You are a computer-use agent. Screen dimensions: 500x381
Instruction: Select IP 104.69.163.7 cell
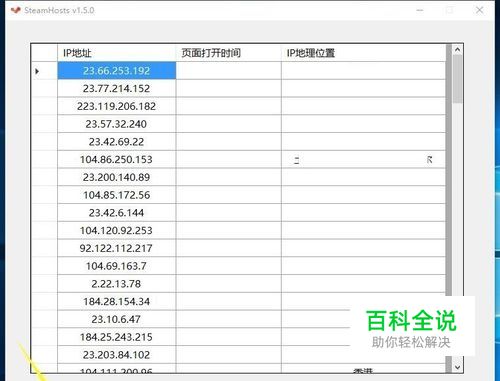(117, 266)
